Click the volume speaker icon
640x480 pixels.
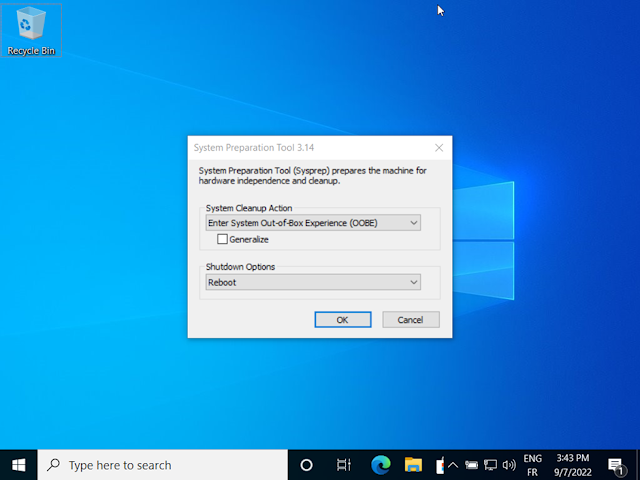(x=509, y=465)
